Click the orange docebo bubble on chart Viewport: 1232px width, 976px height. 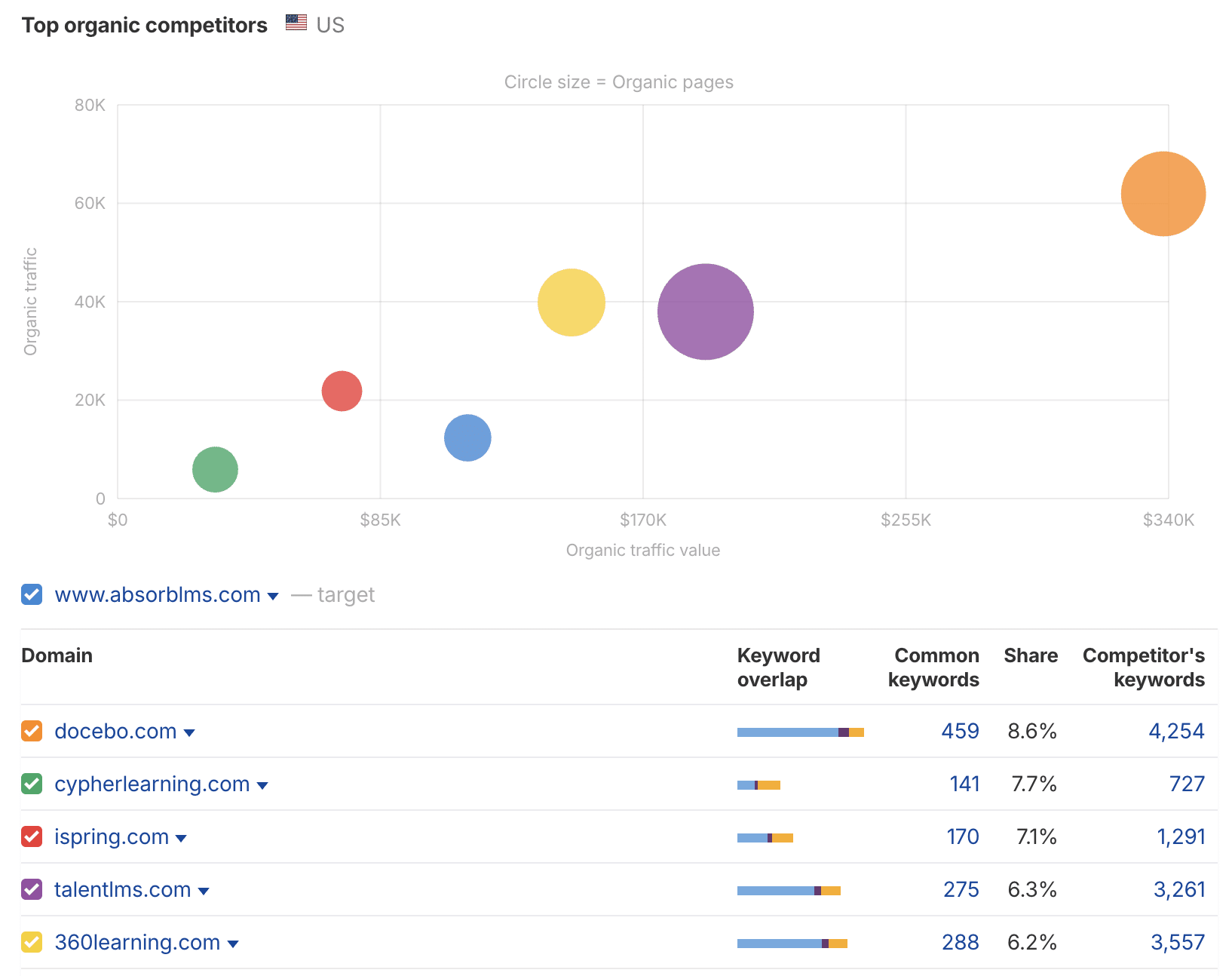coord(1163,194)
